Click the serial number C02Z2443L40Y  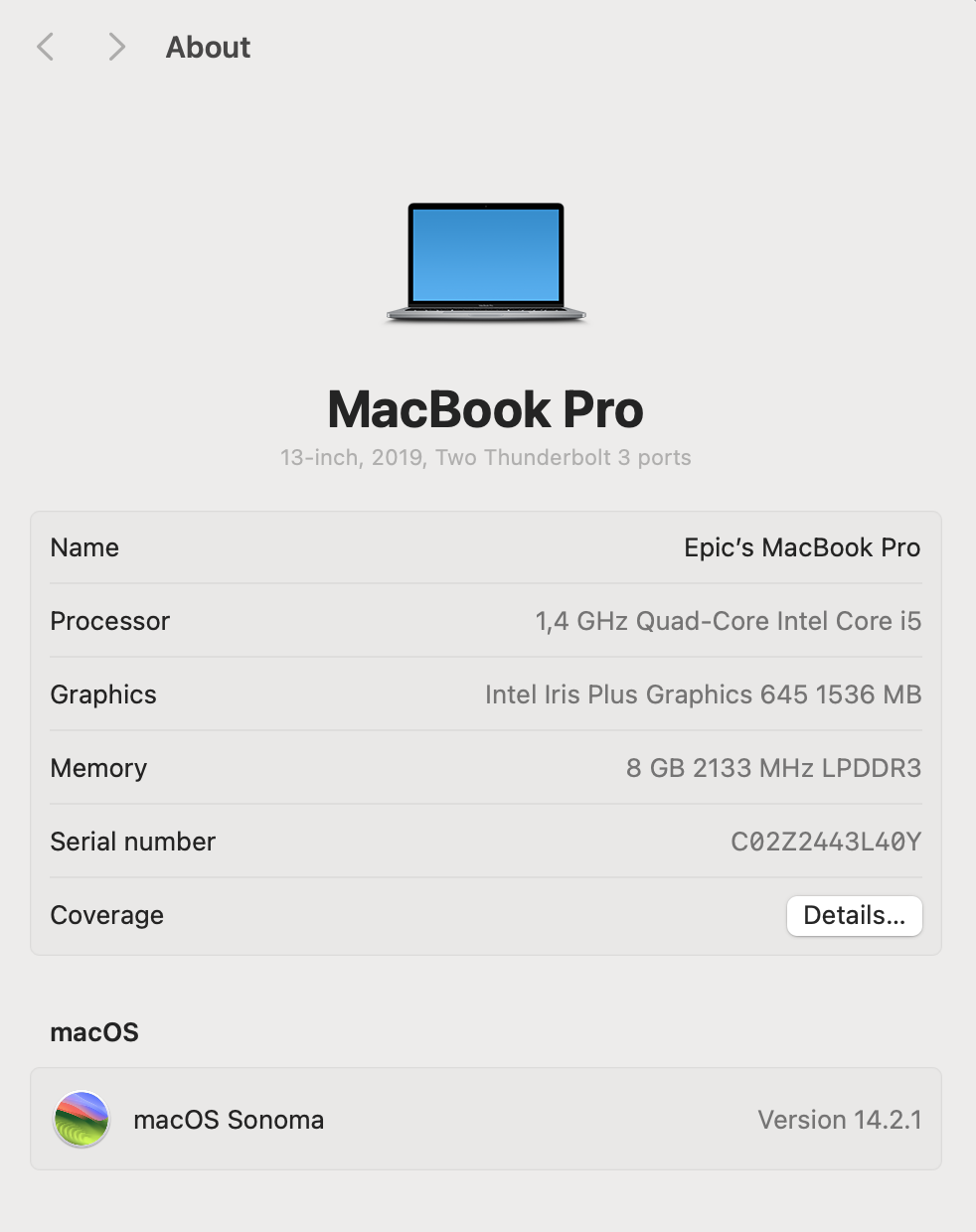tap(826, 842)
